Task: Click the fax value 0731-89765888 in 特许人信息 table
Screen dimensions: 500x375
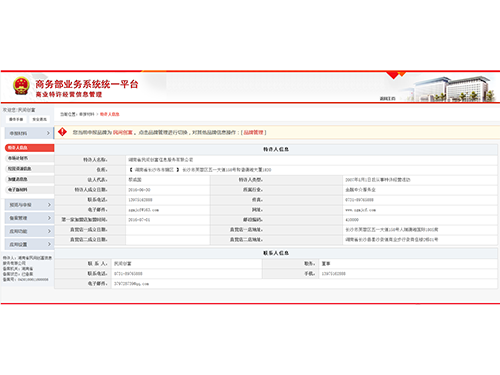Action: 359,200
